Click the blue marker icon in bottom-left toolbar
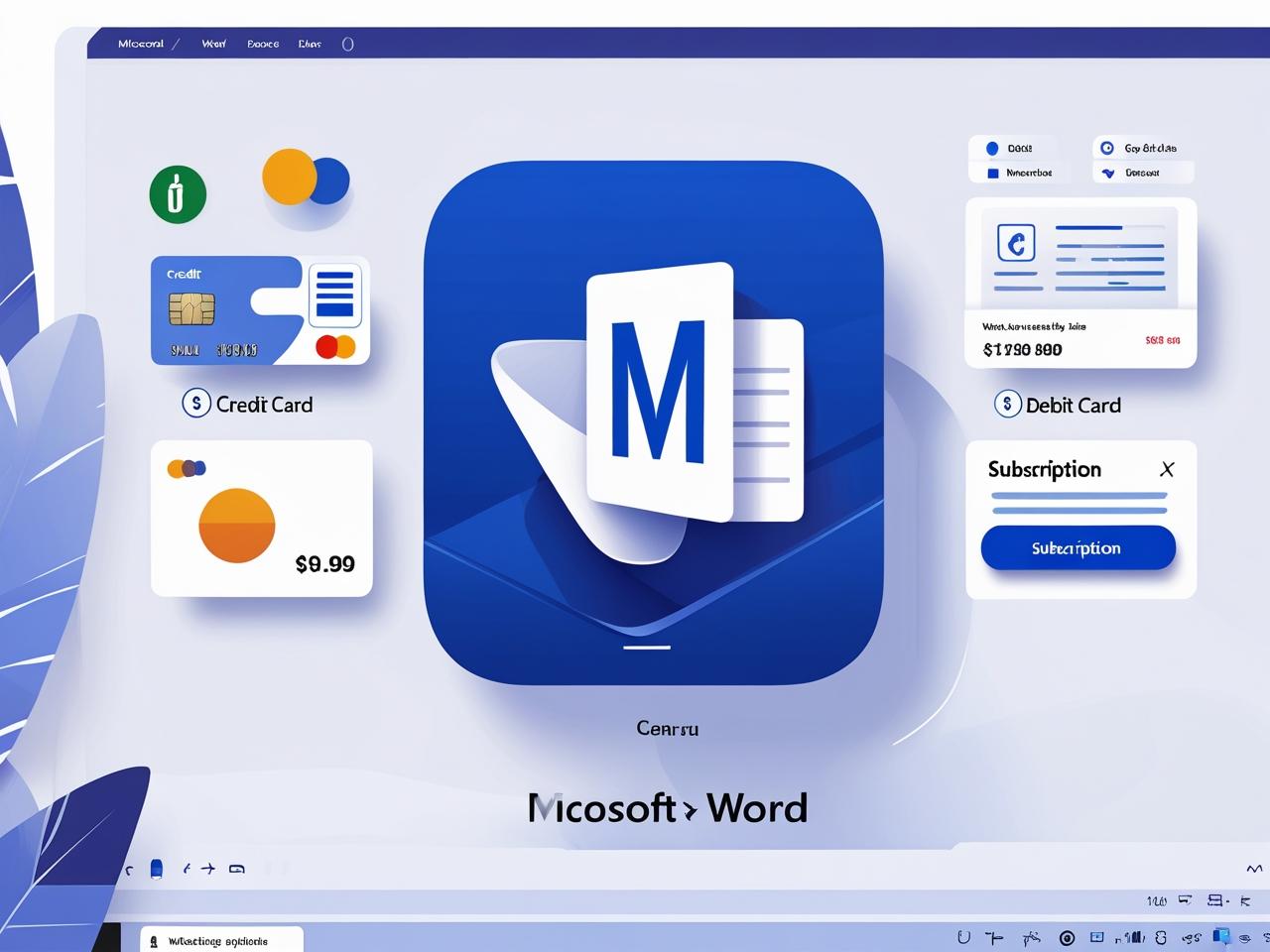1270x952 pixels. coord(156,869)
